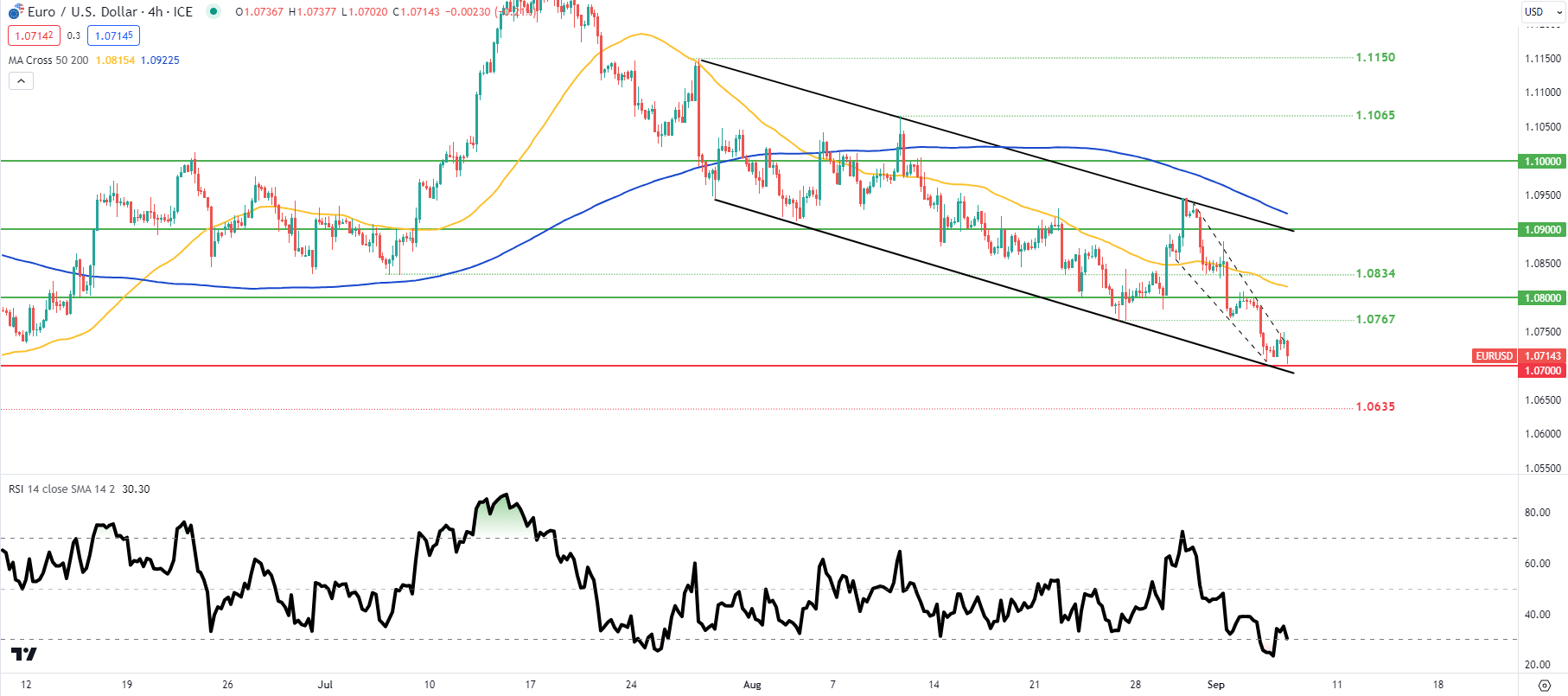This screenshot has height=696, width=1568.
Task: Select the 1.1150 resistance level text
Action: point(1375,57)
